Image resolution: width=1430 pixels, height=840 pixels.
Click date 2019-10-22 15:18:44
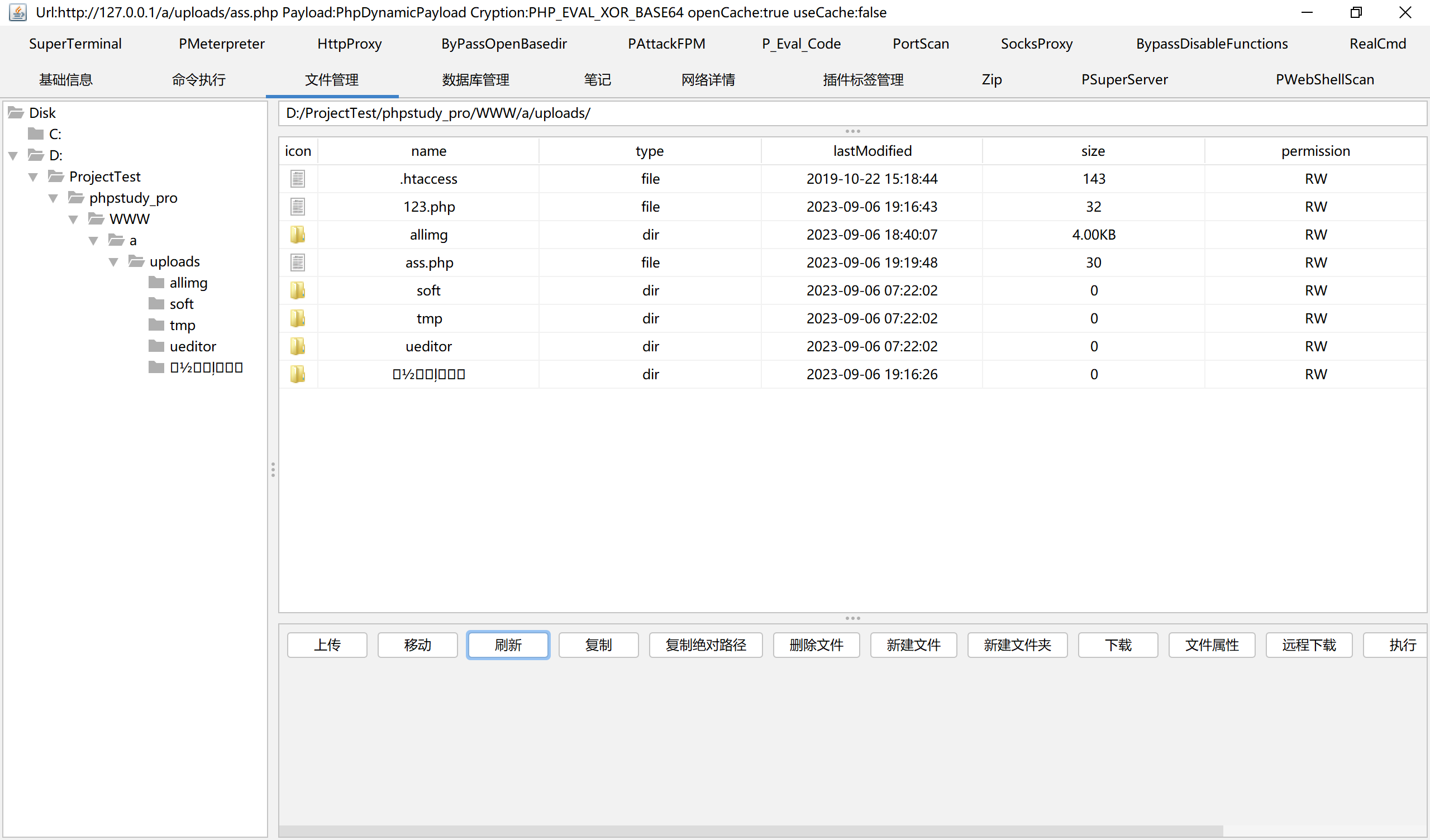(871, 179)
